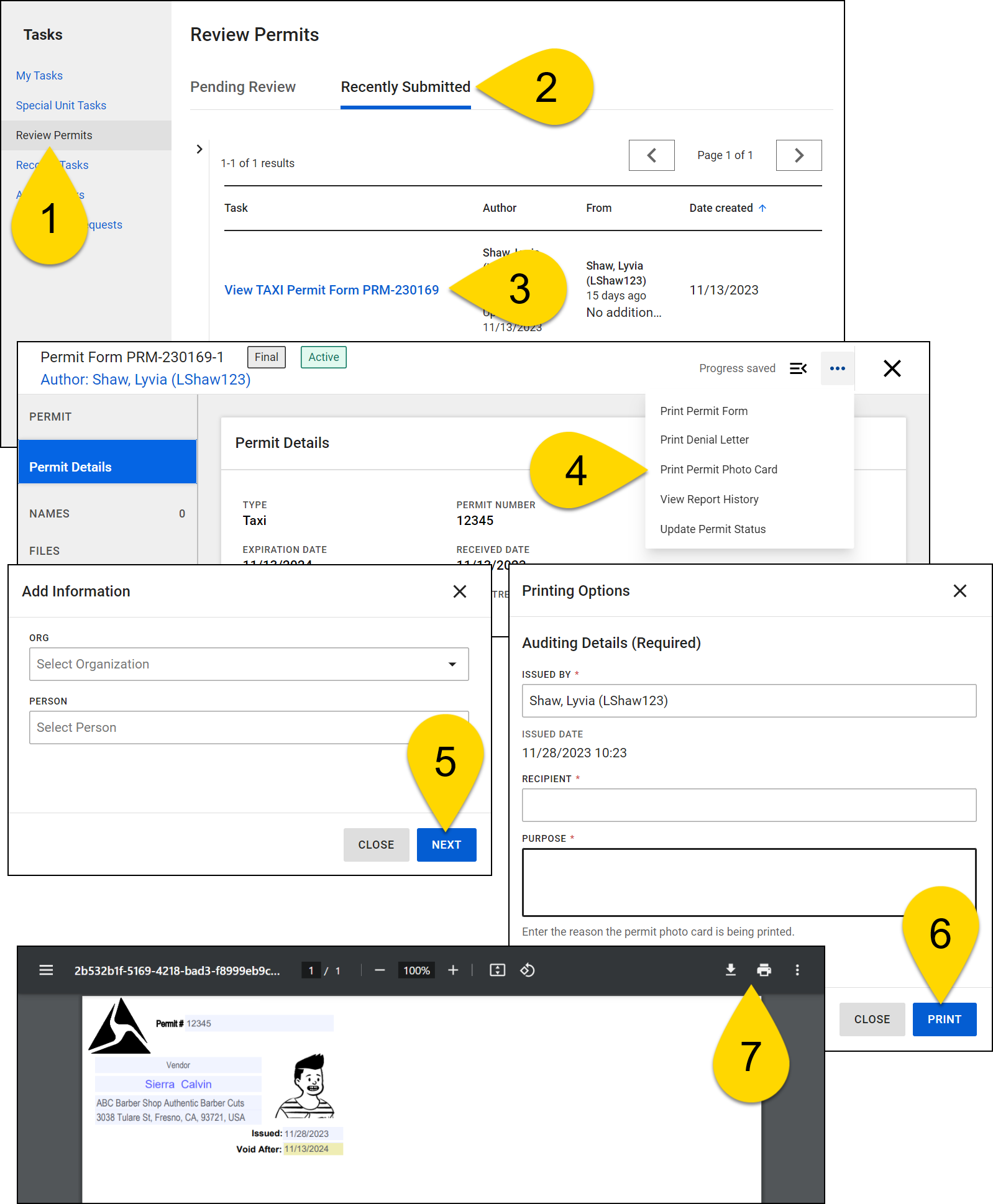Zoom in on the PDF with plus icon

click(453, 970)
